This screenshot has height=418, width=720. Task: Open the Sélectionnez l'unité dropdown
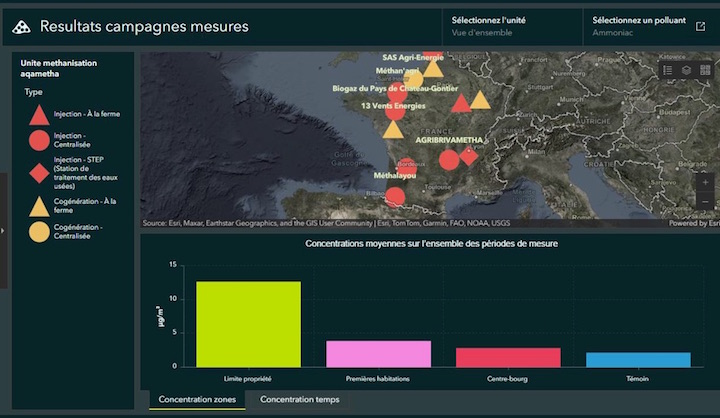tap(512, 26)
